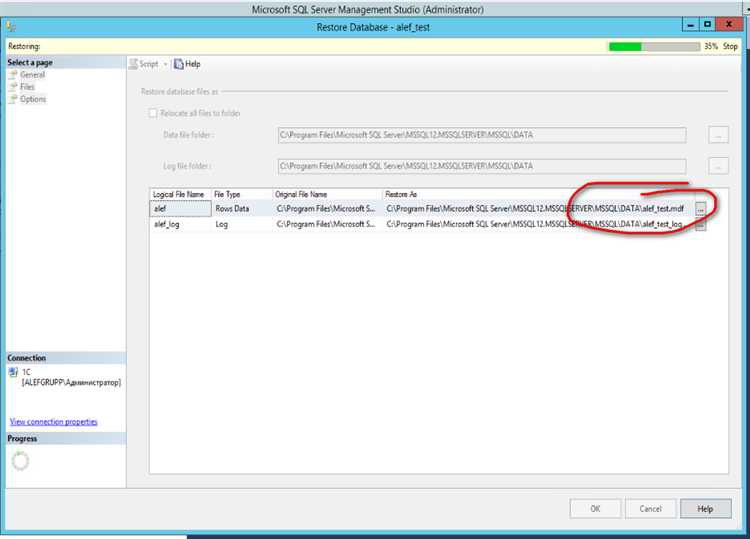Click the Connection section header

(66, 358)
